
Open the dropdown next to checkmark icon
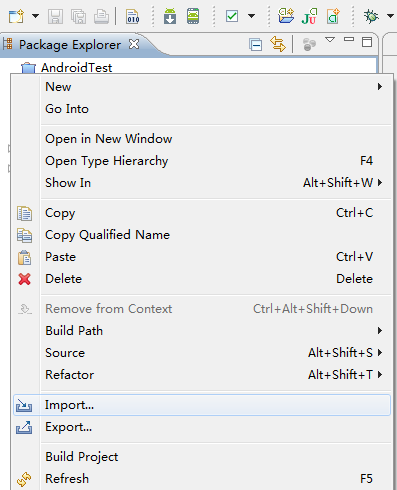click(252, 16)
